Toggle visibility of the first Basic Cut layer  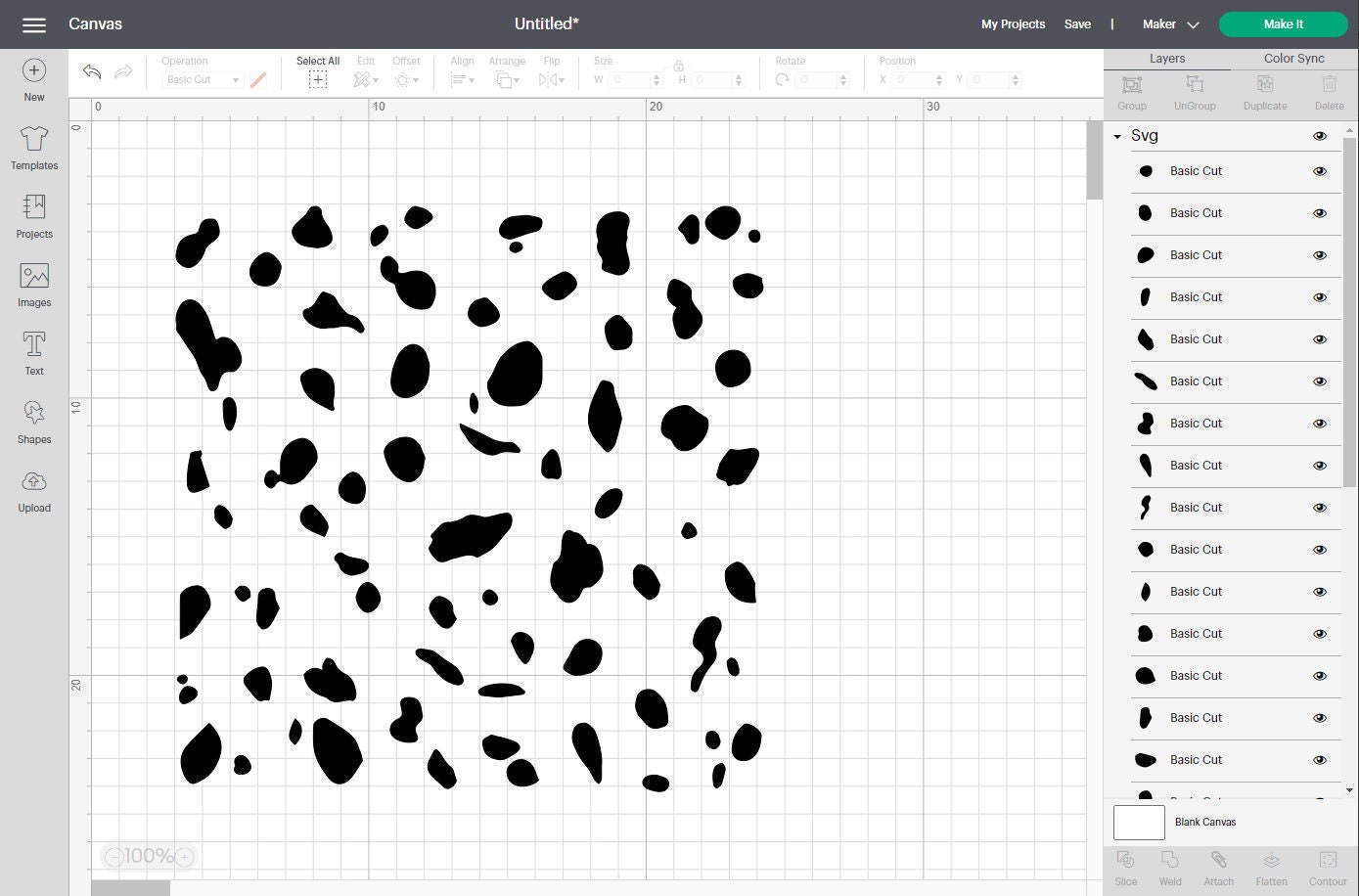(x=1320, y=170)
